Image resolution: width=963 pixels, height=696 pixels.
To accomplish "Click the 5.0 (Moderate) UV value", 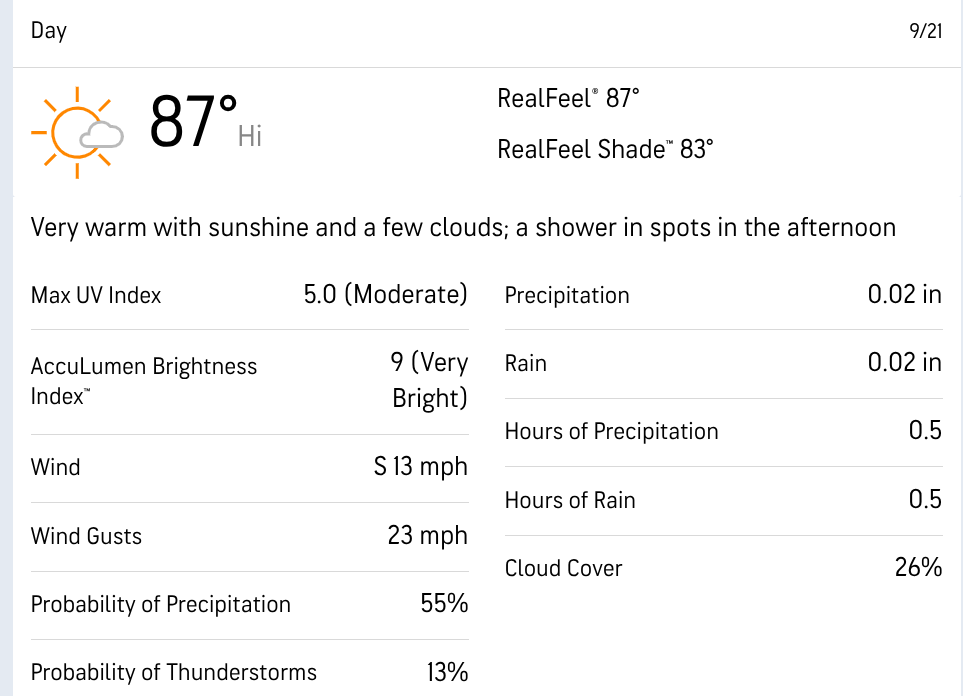I will (x=386, y=295).
